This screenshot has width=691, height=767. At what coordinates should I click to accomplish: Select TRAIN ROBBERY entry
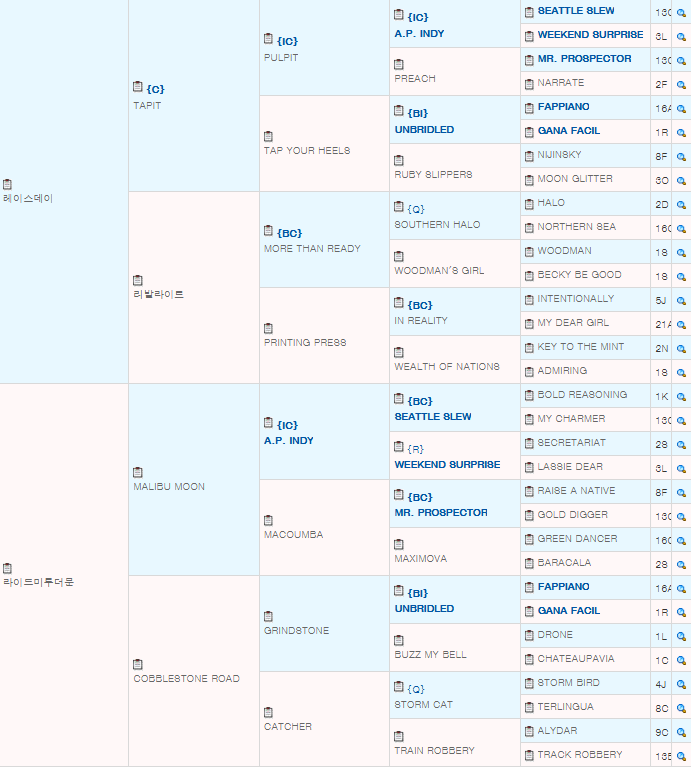pyautogui.click(x=434, y=750)
